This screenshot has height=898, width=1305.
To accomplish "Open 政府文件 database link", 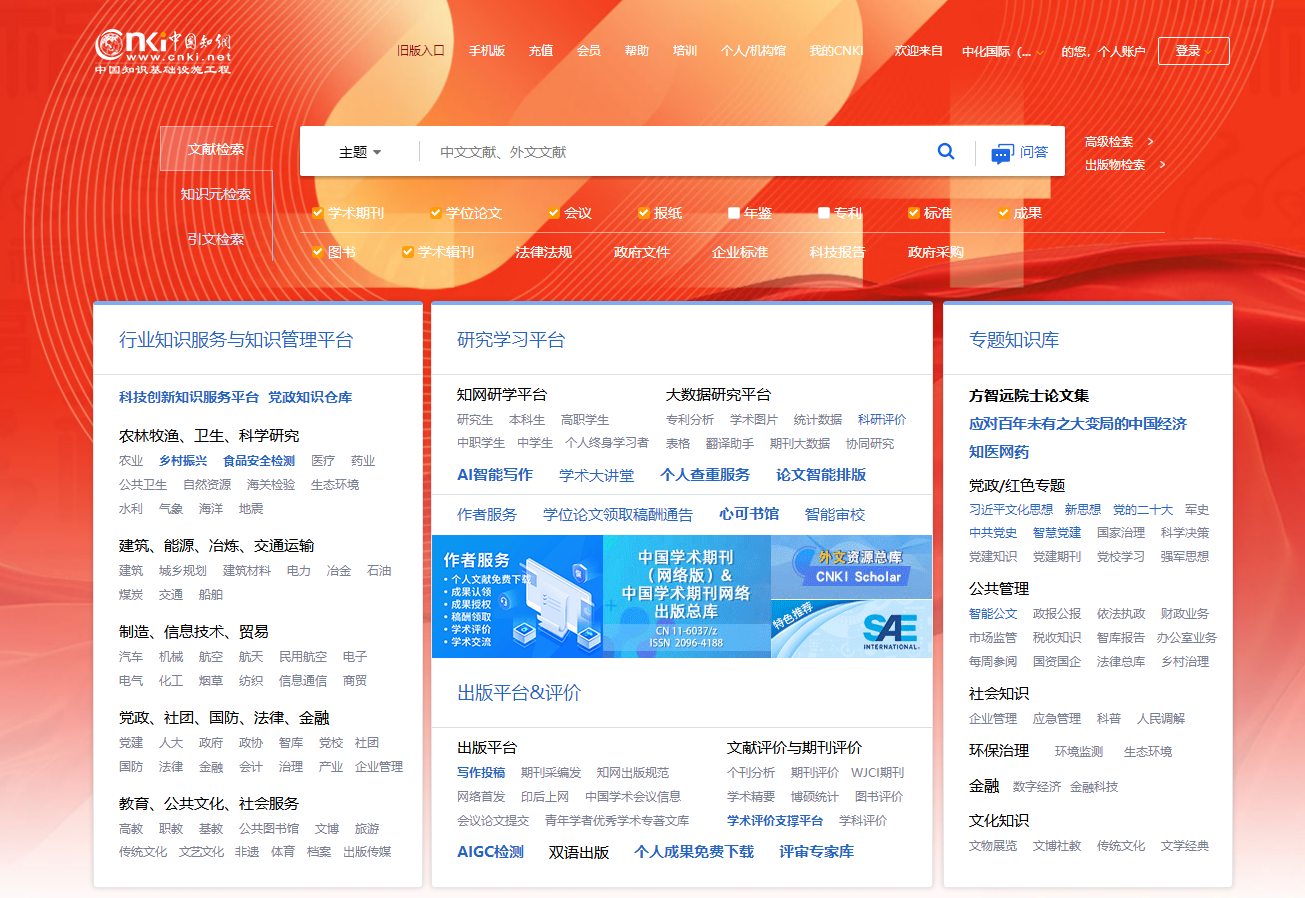I will pos(642,252).
